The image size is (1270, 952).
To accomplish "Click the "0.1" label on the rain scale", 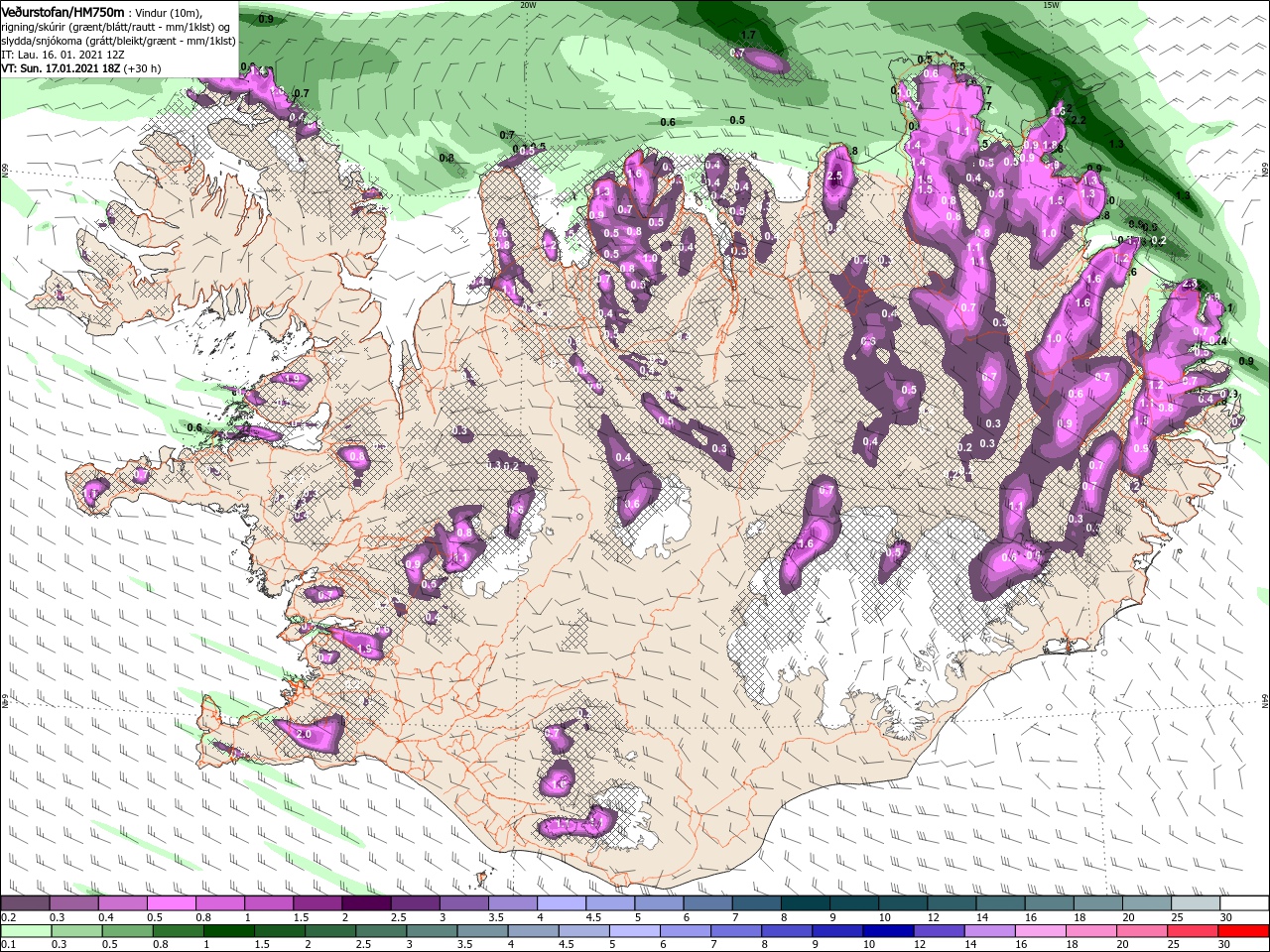I will coord(7,945).
